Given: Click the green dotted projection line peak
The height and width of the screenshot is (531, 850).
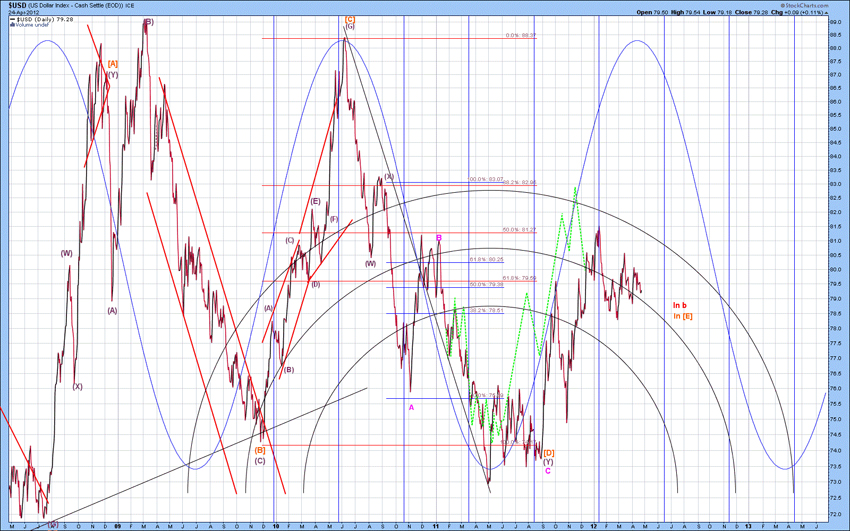Looking at the screenshot, I should point(575,187).
